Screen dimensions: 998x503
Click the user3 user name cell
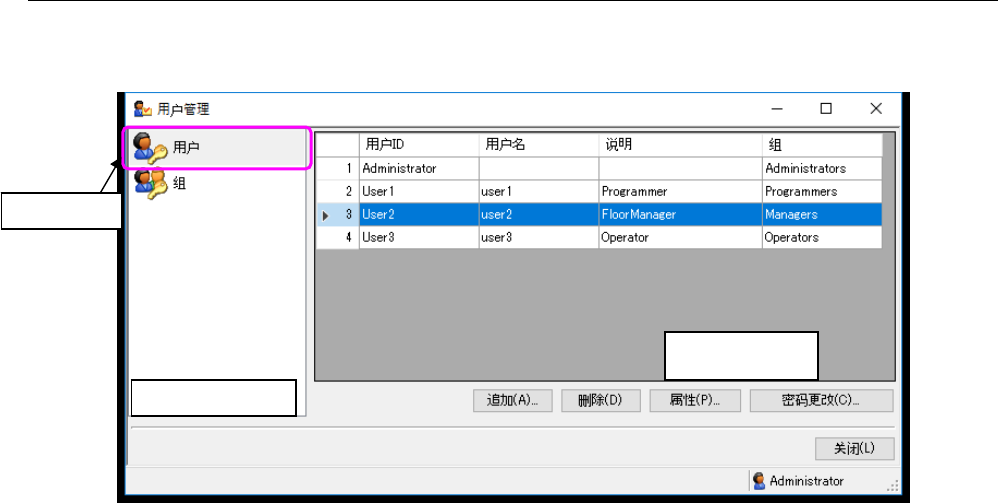coord(538,237)
